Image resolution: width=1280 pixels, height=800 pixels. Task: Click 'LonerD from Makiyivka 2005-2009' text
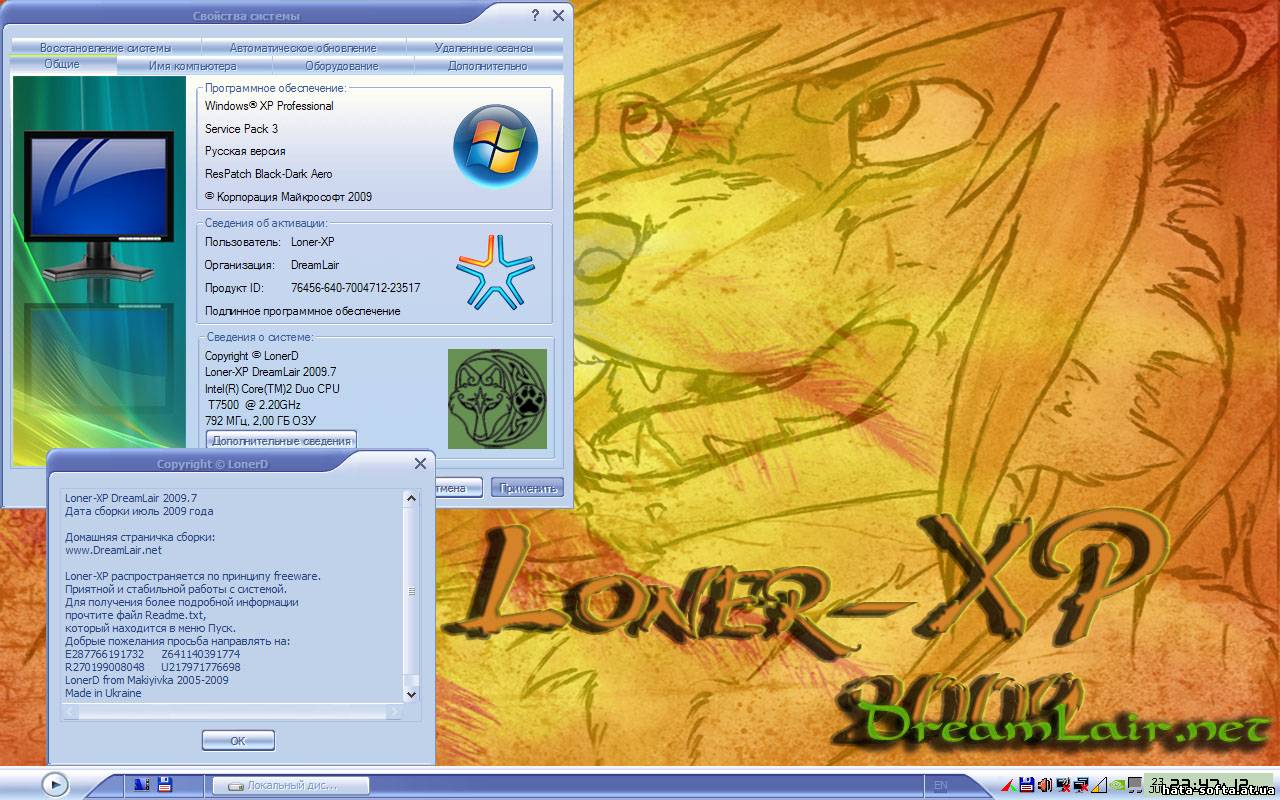[147, 680]
